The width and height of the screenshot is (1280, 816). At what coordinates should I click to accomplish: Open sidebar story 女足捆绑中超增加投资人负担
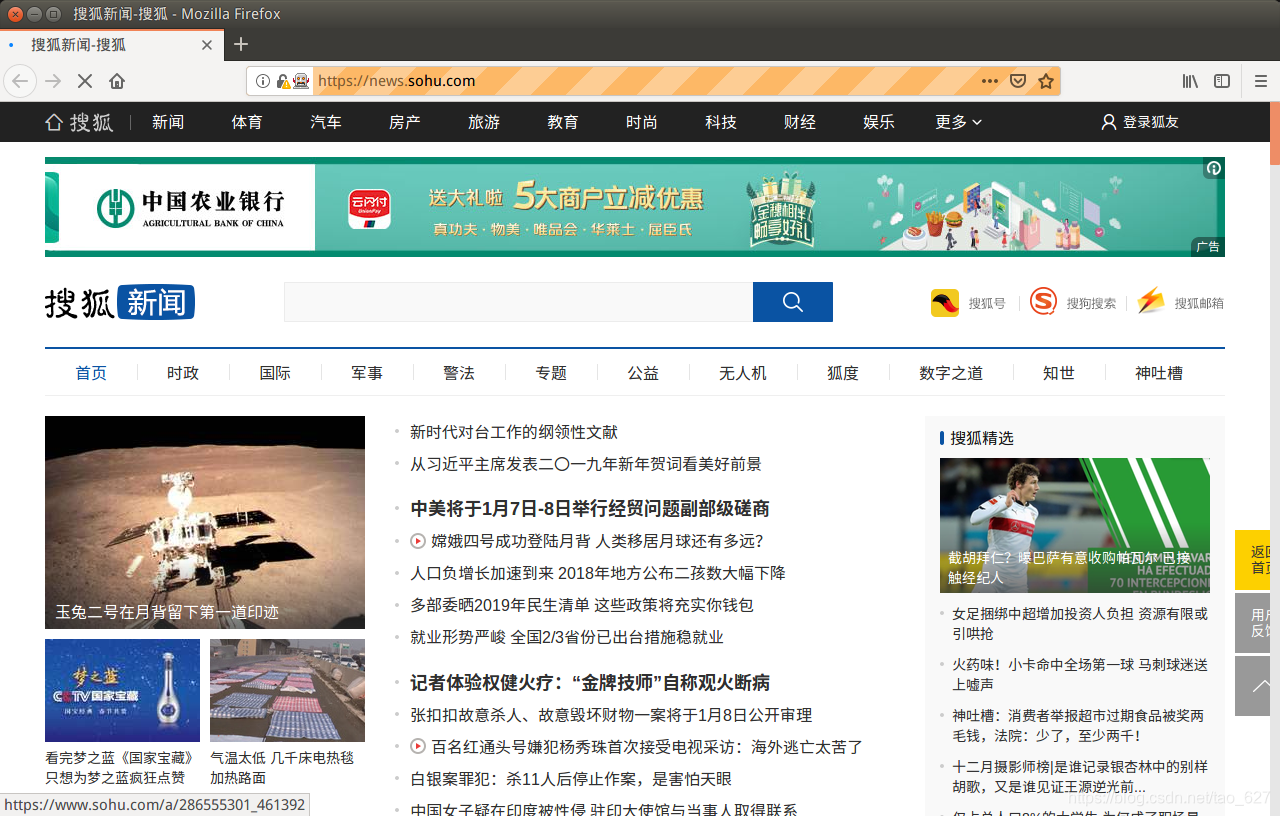pos(1080,624)
